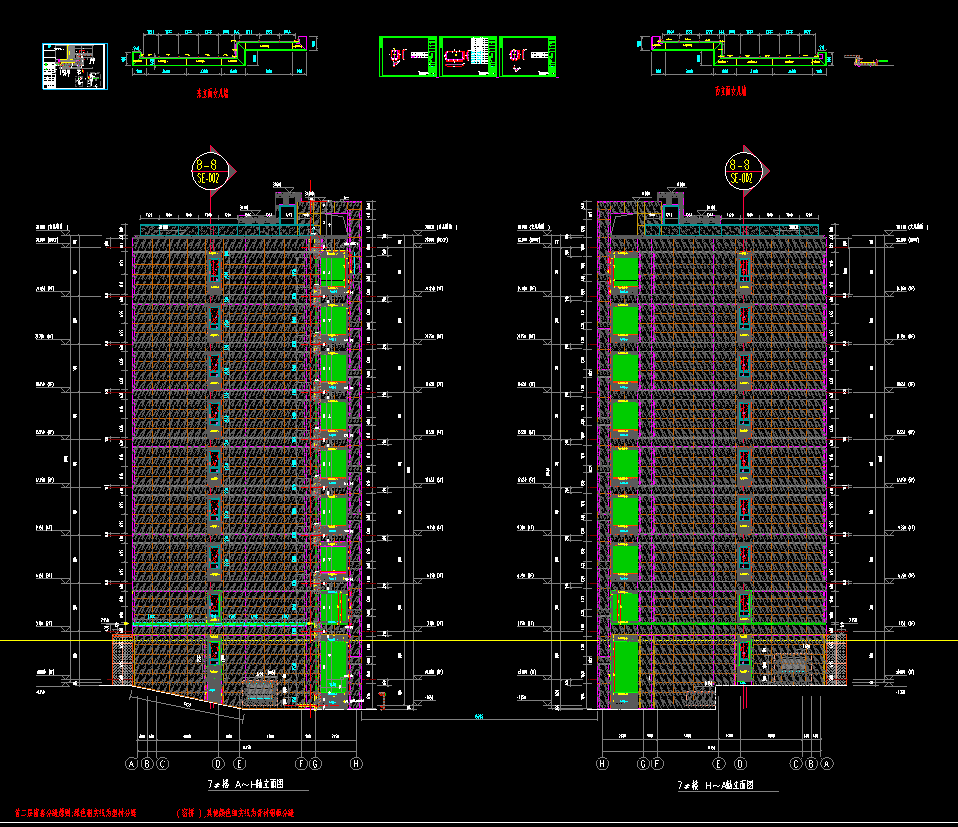Select the third green-framed detail drawing
This screenshot has width=958, height=827.
pos(528,56)
